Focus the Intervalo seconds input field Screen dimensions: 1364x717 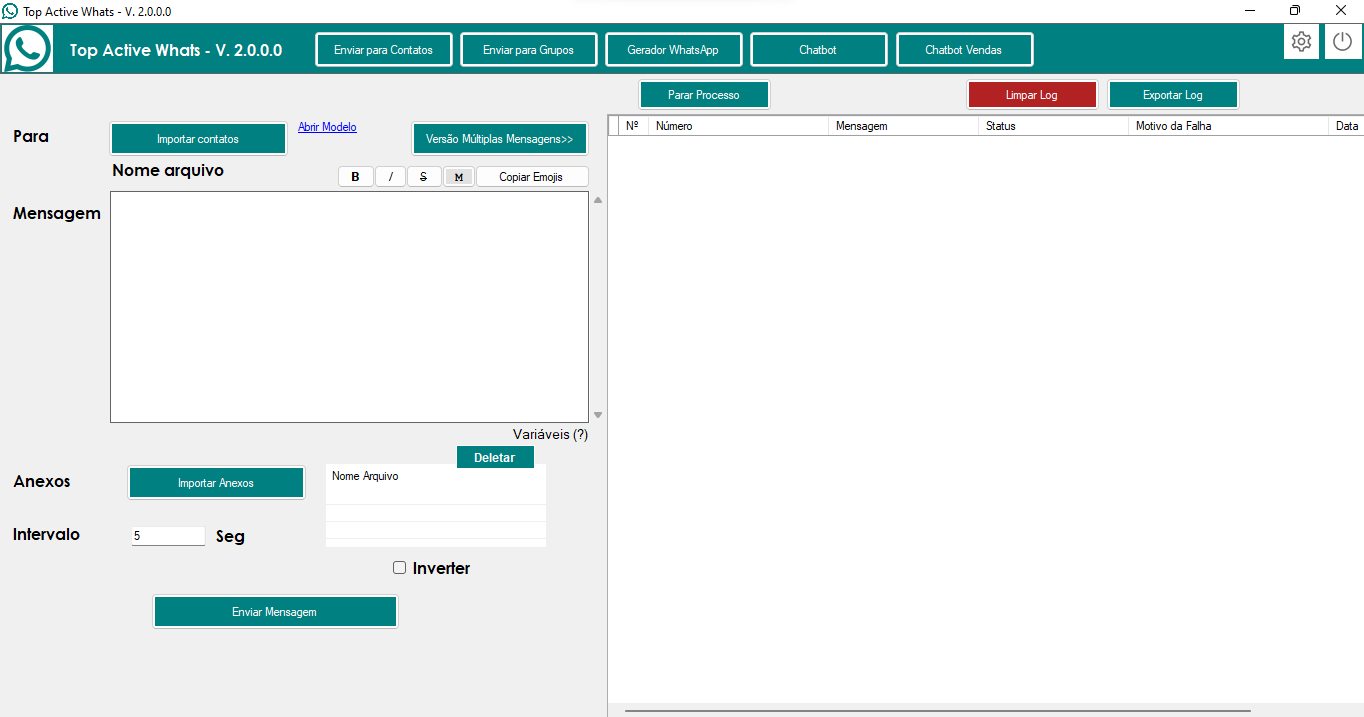[168, 536]
